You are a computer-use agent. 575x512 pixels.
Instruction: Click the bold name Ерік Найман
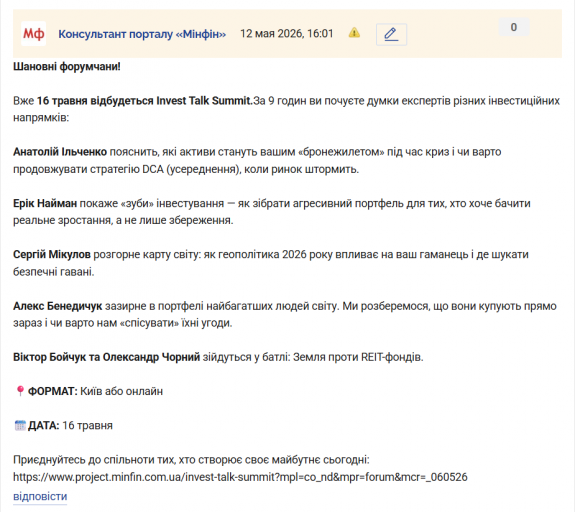point(45,203)
